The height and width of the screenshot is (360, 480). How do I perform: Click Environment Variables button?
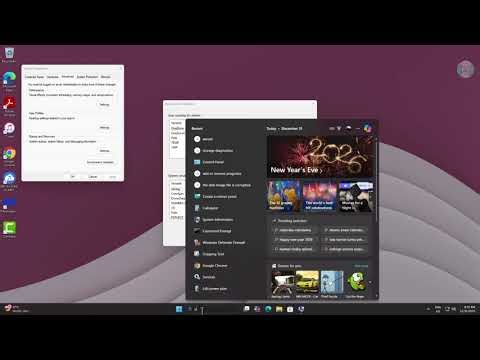tap(100, 162)
